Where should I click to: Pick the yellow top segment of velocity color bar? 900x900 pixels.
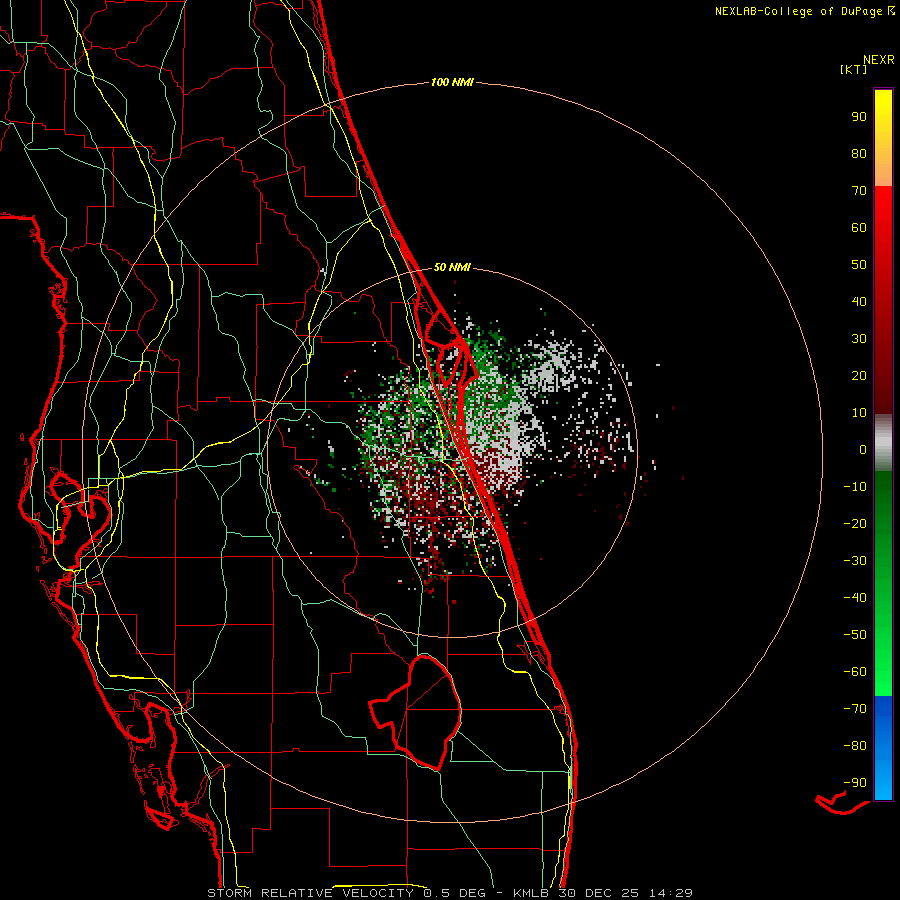pos(883,138)
